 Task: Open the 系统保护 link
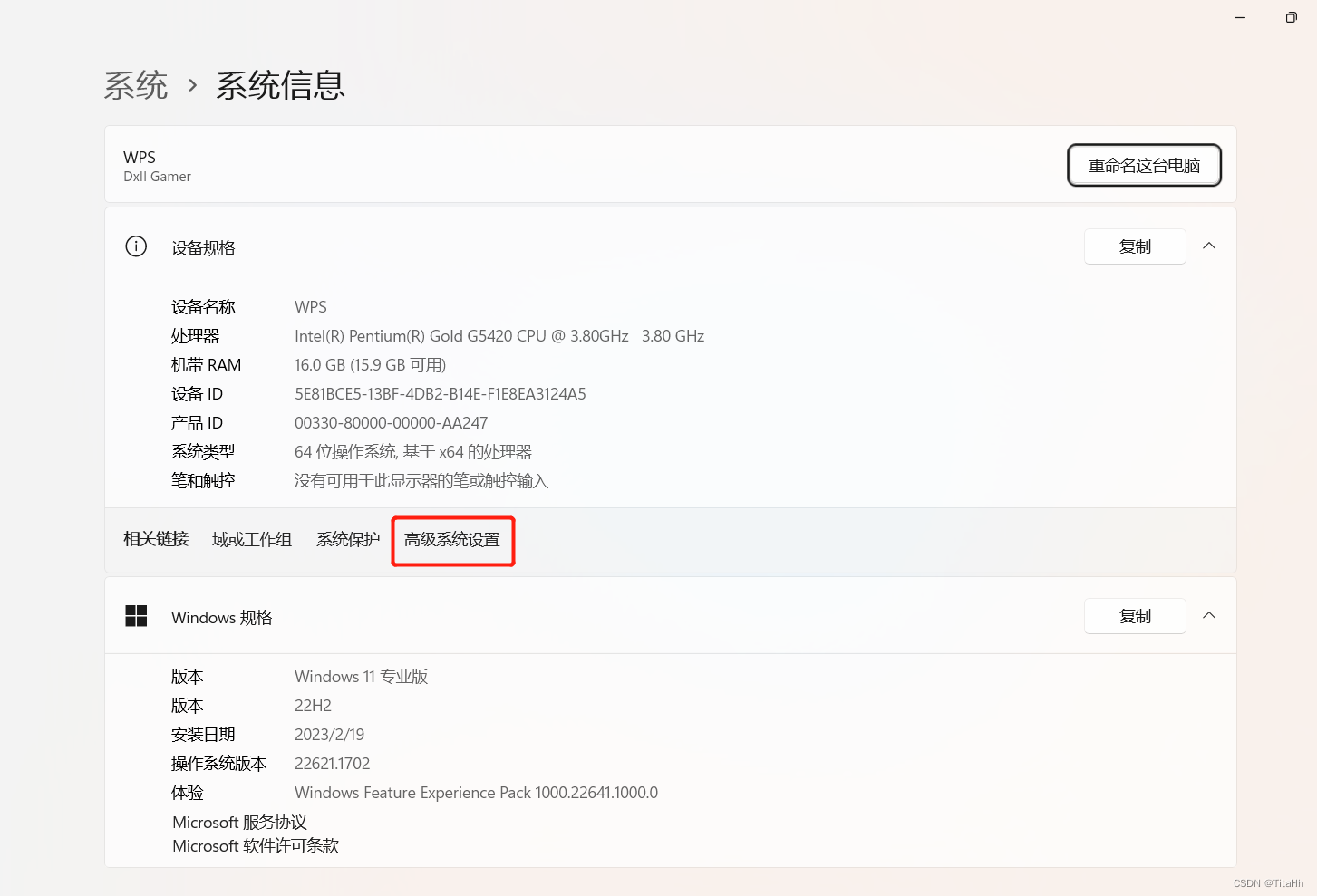pyautogui.click(x=348, y=540)
